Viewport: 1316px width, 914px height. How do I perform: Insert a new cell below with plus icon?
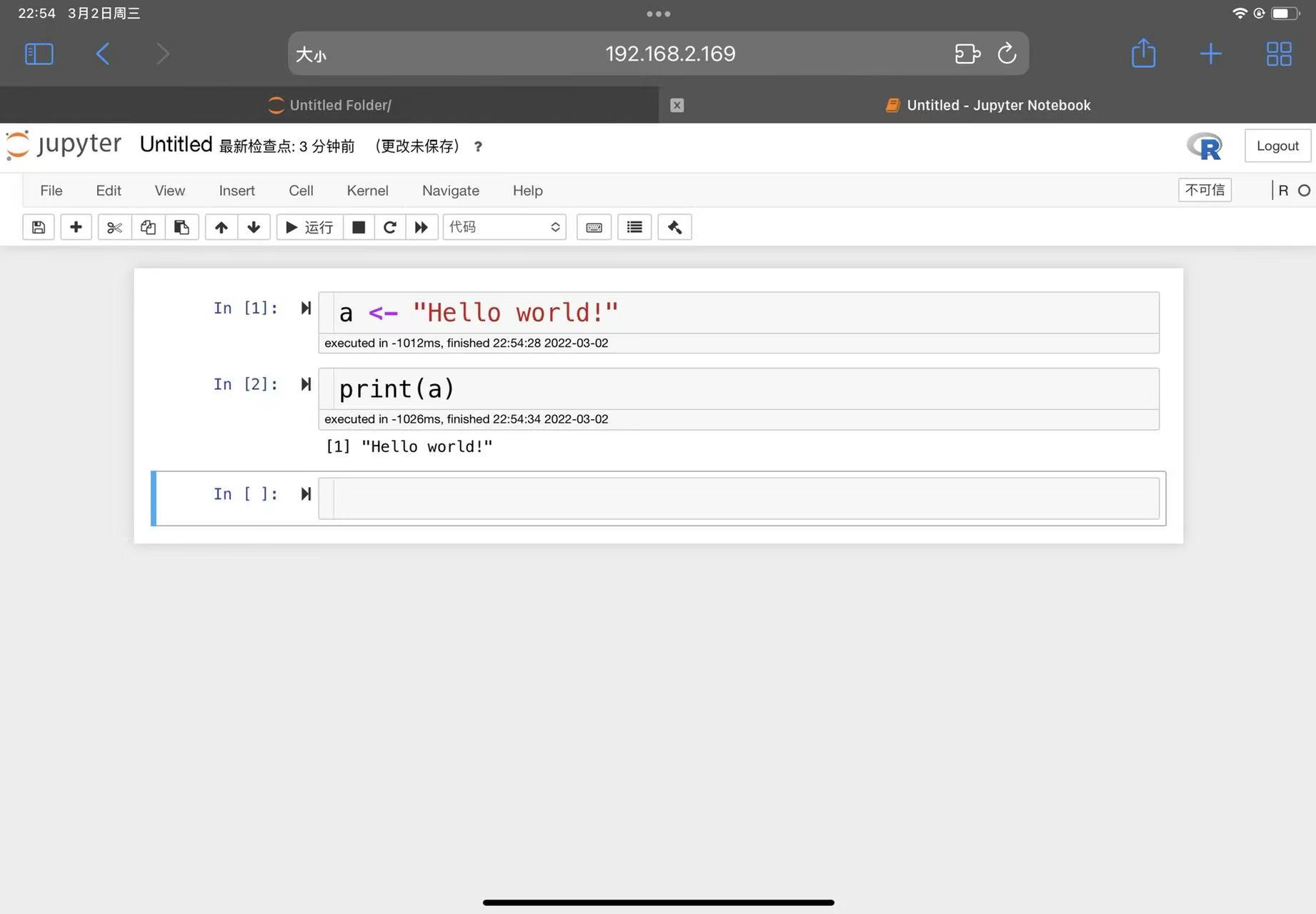(x=76, y=227)
